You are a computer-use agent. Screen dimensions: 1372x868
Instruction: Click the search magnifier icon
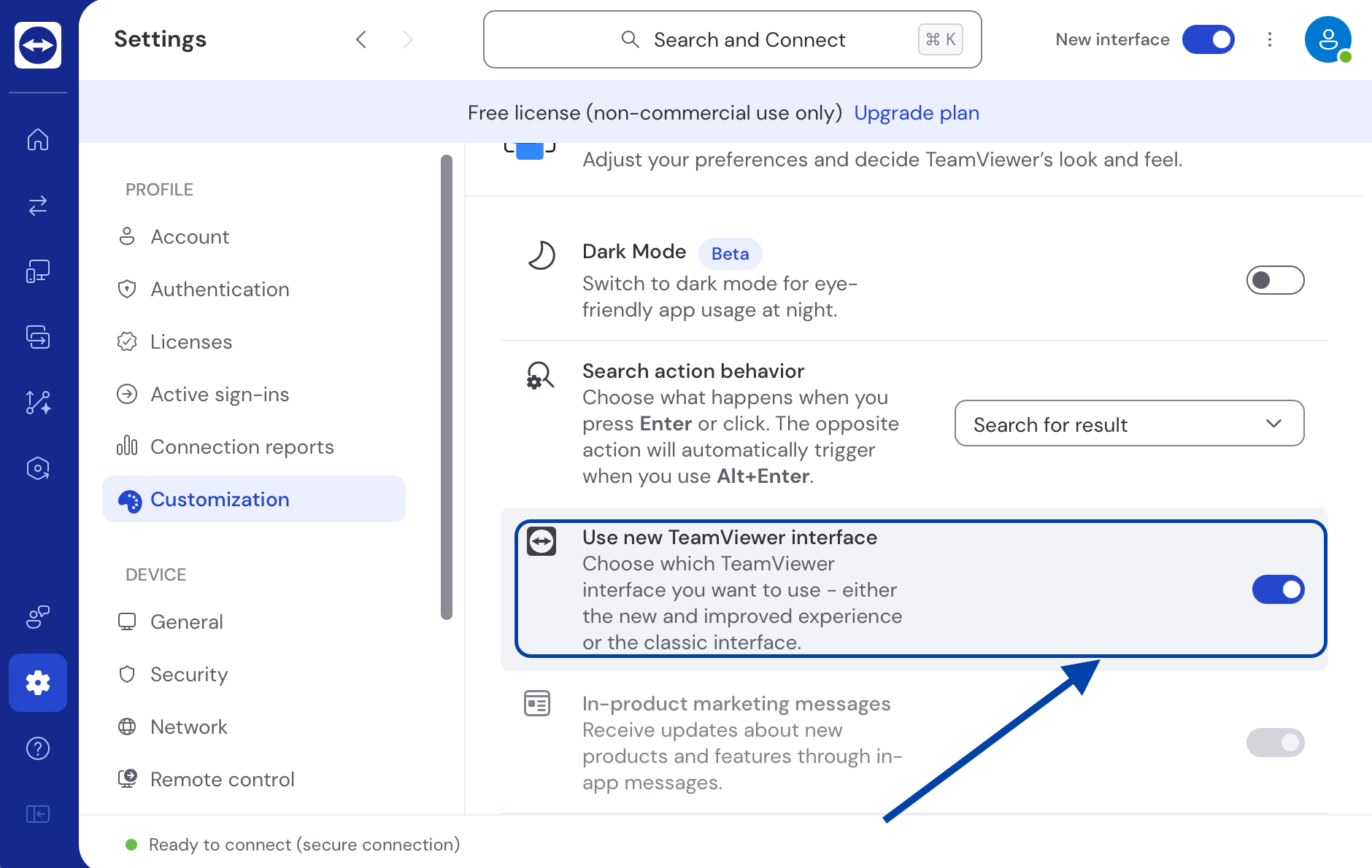(630, 39)
